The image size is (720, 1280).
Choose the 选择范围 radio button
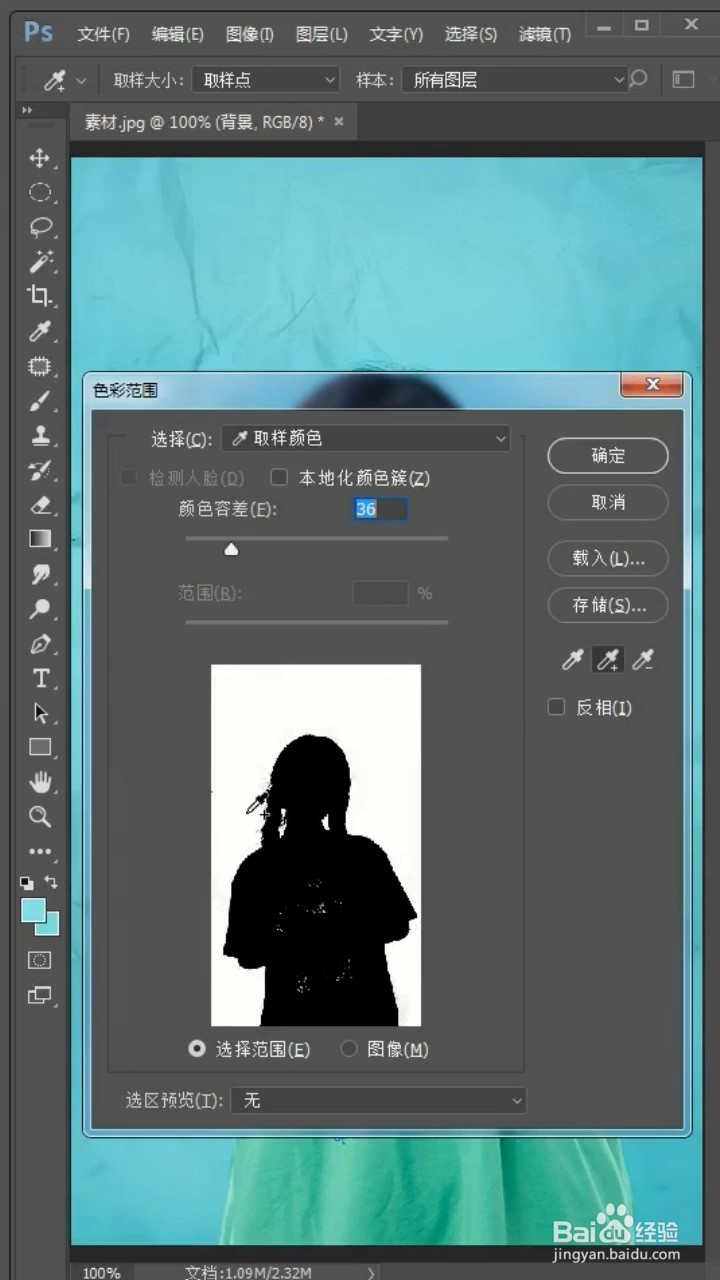coord(197,1049)
